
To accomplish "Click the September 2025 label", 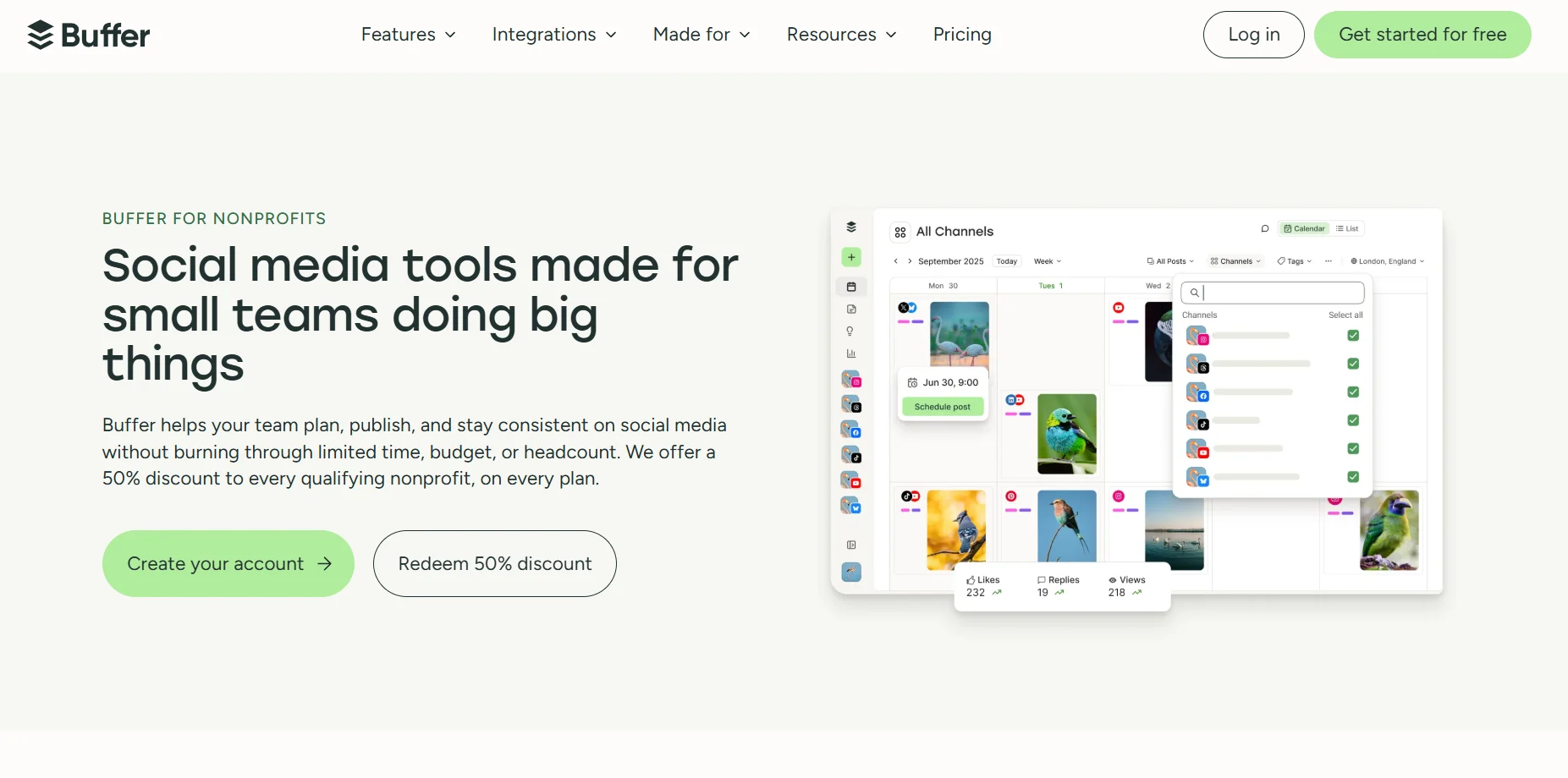I will tap(951, 261).
